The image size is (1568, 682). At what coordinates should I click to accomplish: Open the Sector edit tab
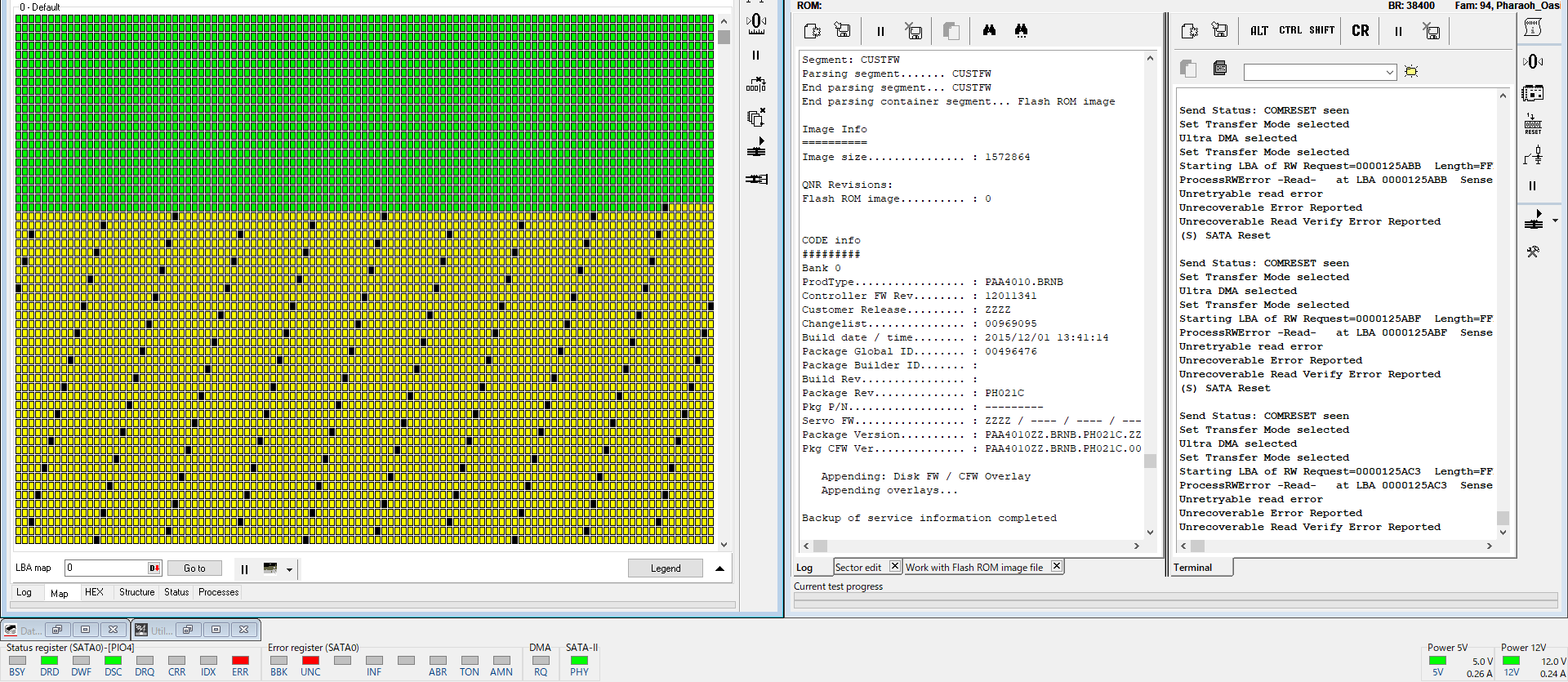pos(857,568)
